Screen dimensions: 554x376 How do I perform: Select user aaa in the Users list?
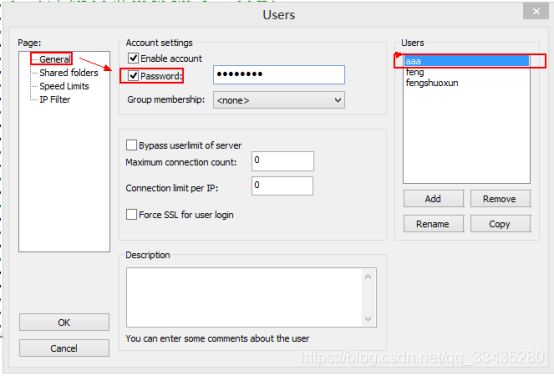point(466,61)
